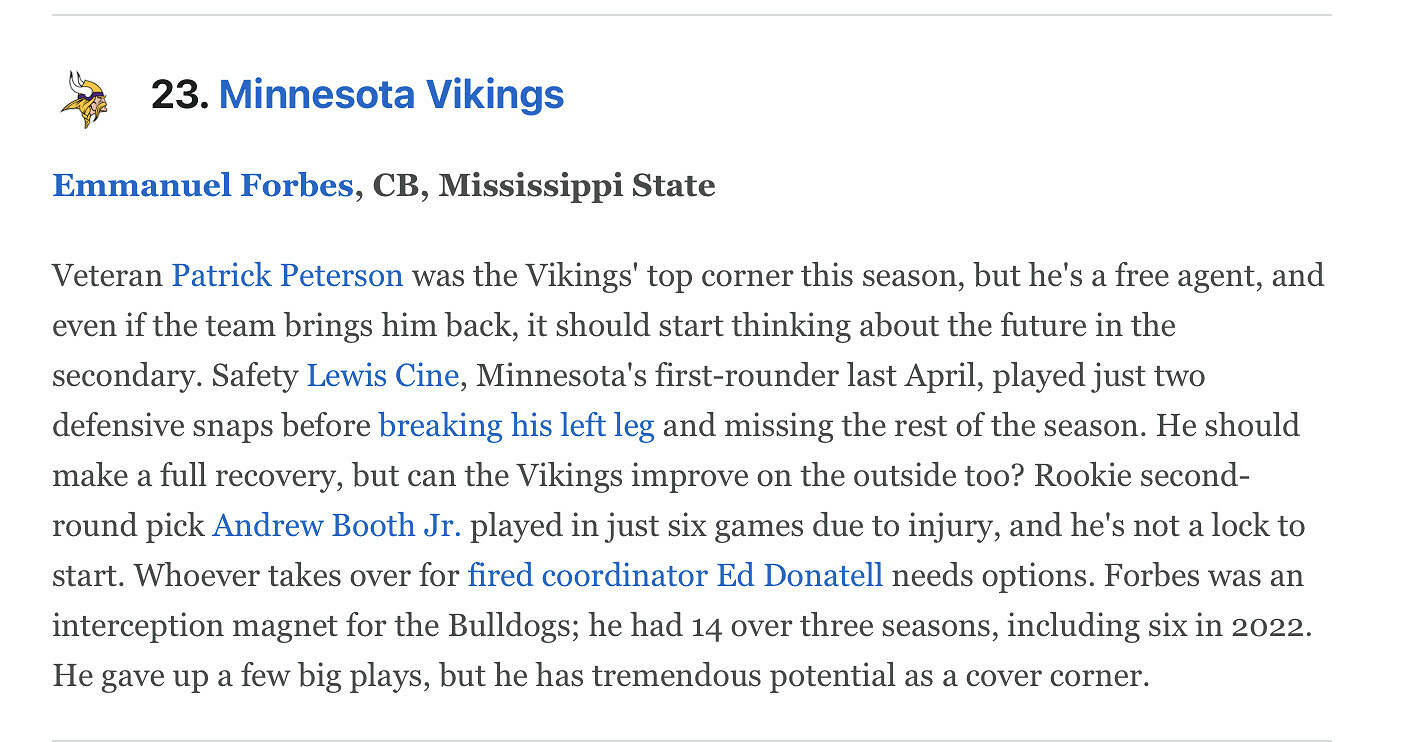The height and width of the screenshot is (742, 1411).
Task: Open the Minnesota Vikings heading link
Action: pyautogui.click(x=391, y=95)
